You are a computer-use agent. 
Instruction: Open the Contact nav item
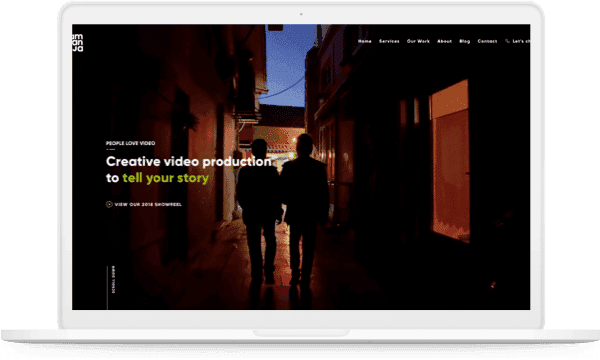tap(487, 41)
